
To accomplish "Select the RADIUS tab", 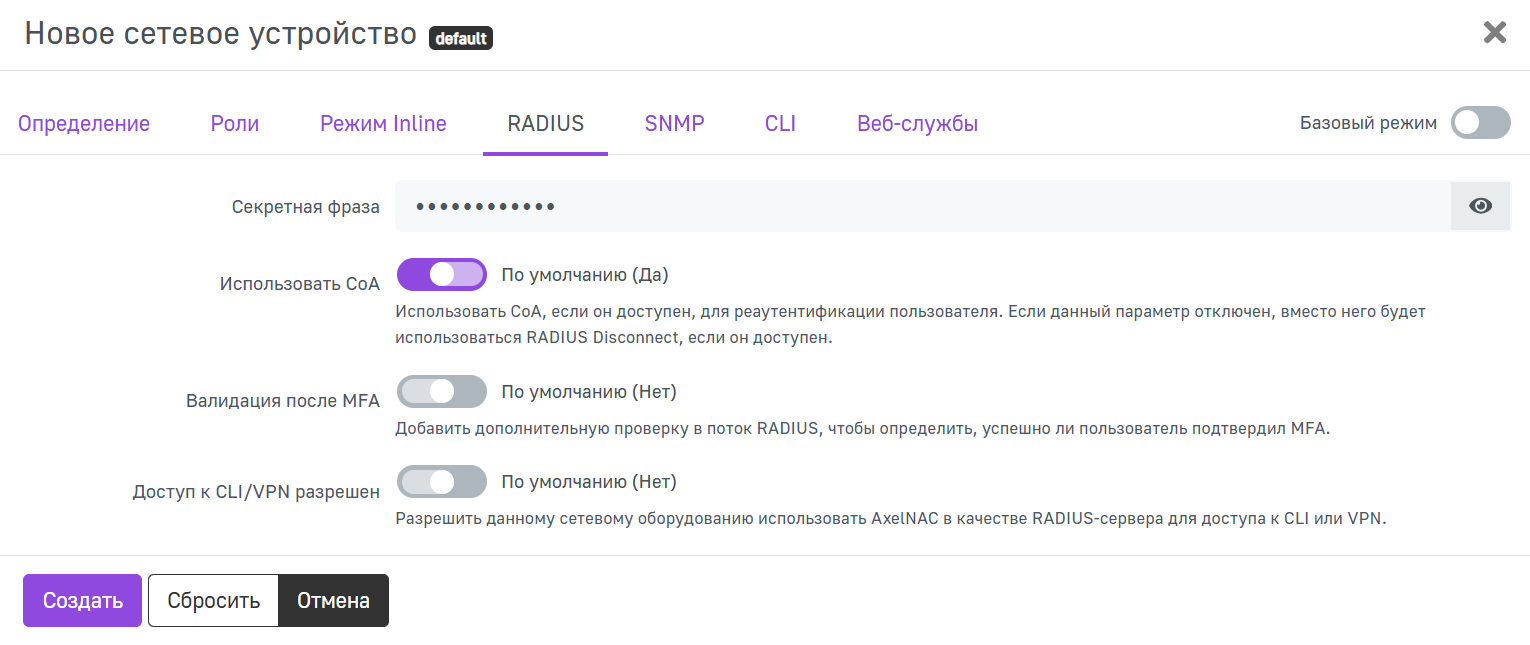I will point(545,124).
